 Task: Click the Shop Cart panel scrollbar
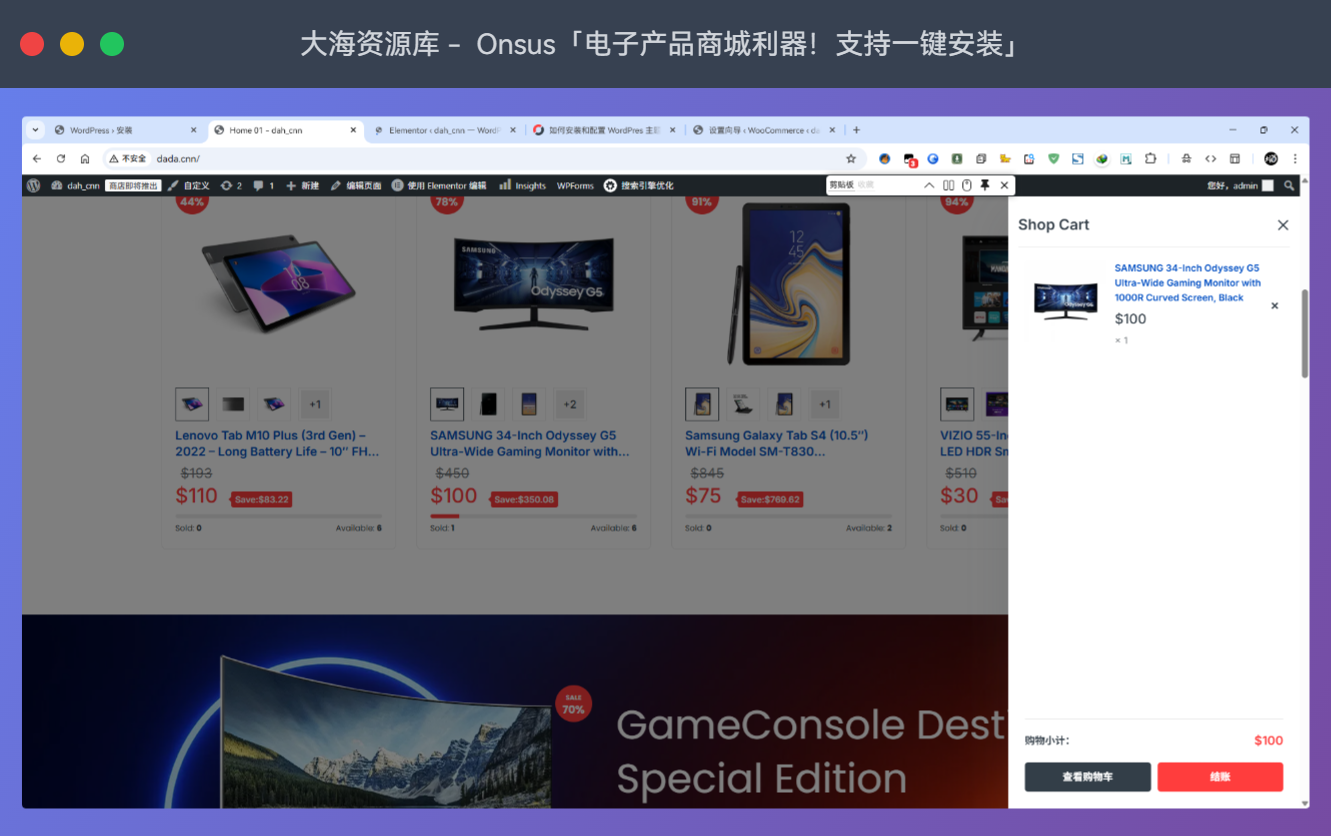coord(1304,335)
